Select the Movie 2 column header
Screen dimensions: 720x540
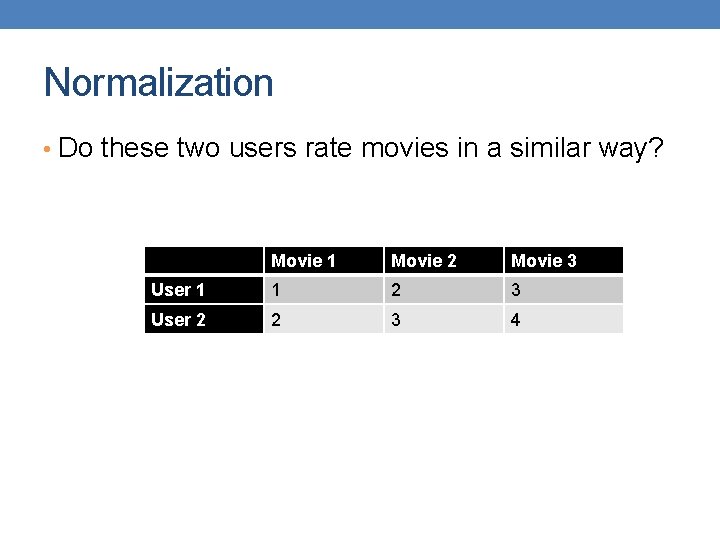444,260
